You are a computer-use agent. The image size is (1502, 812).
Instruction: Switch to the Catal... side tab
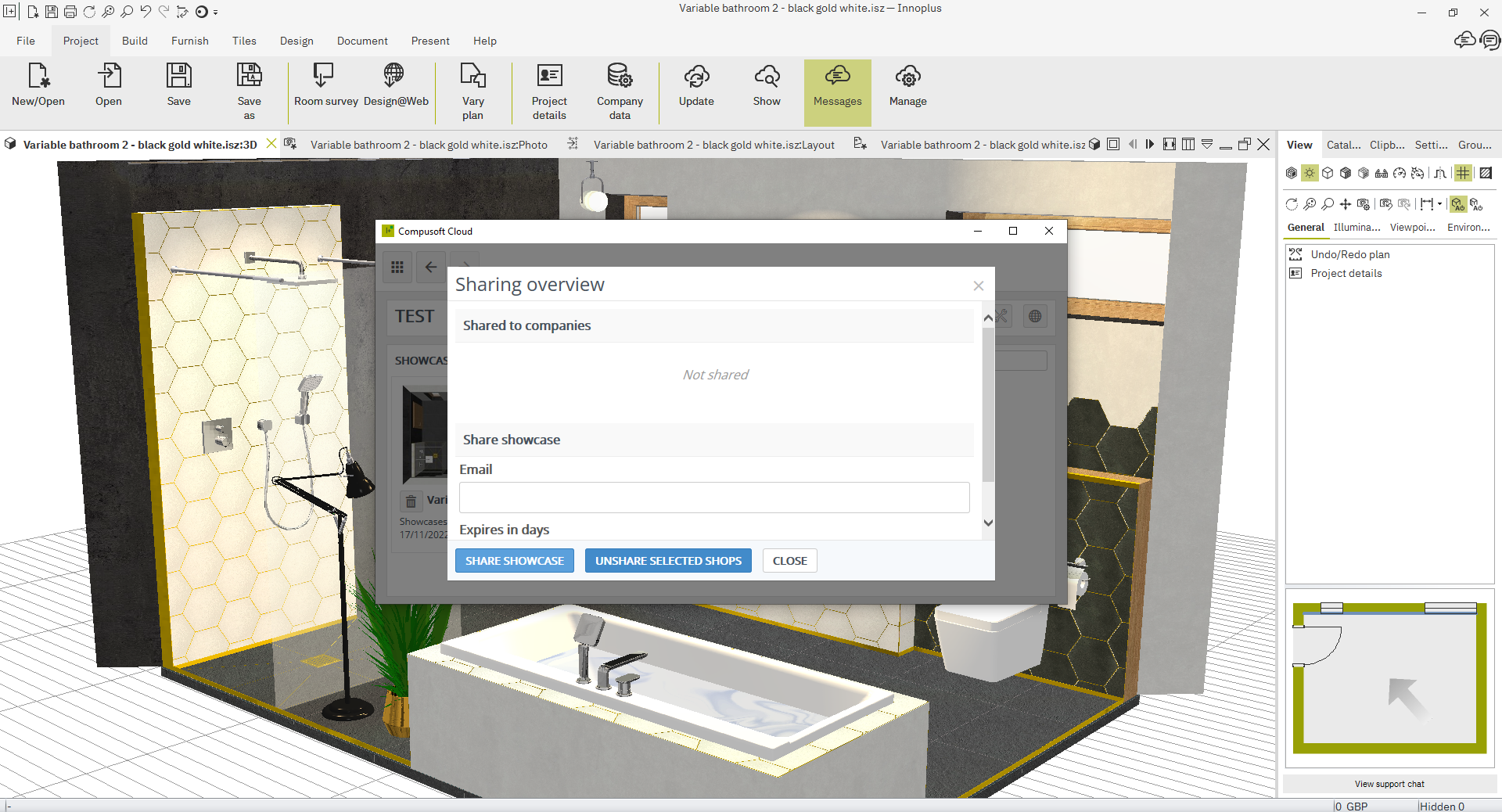pyautogui.click(x=1343, y=145)
